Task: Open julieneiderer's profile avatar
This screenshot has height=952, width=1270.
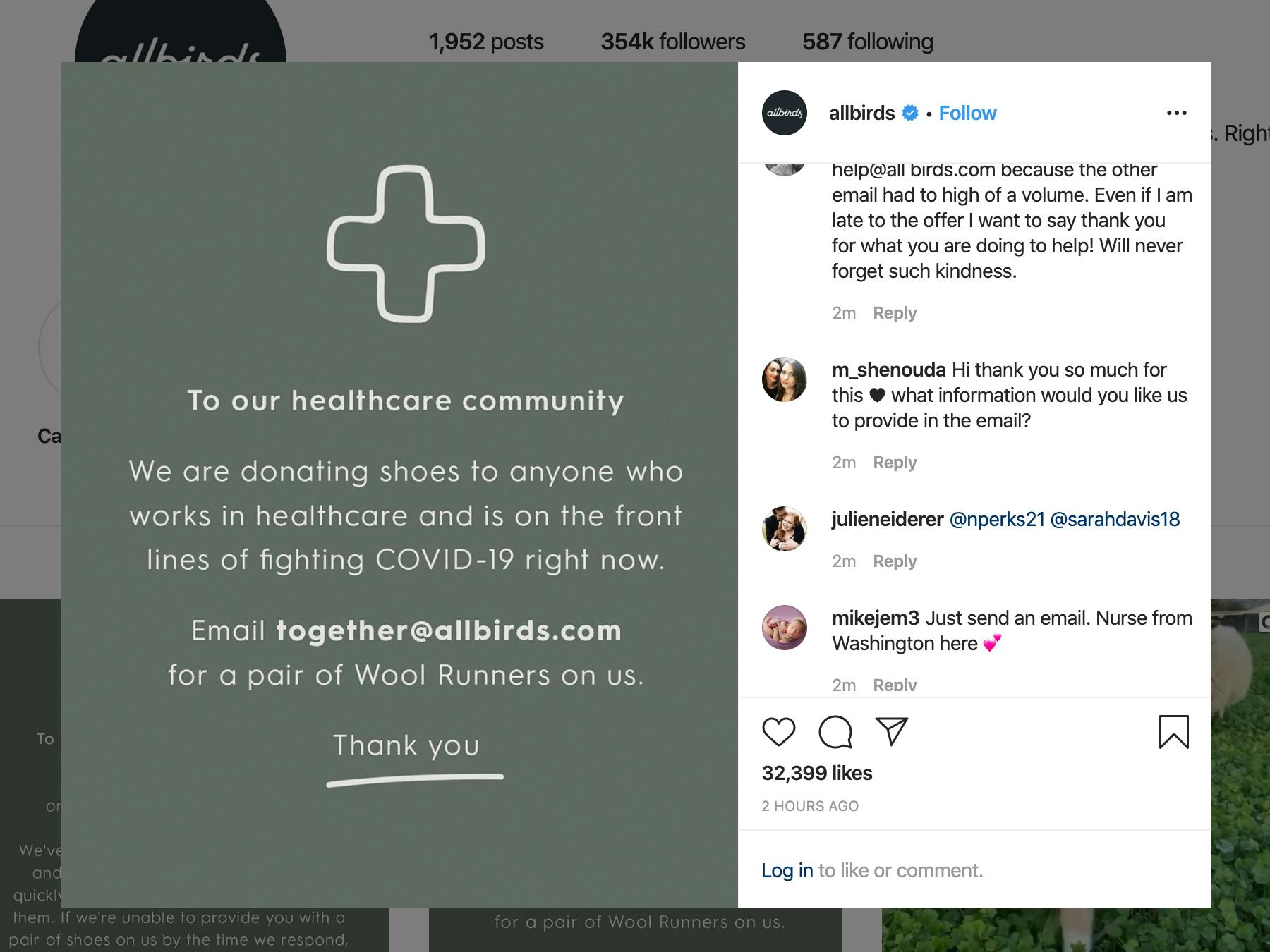Action: tap(784, 529)
